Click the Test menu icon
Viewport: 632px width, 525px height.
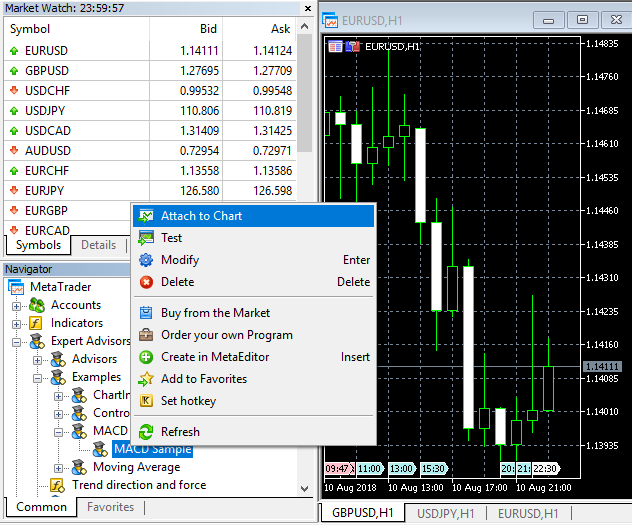pos(146,238)
